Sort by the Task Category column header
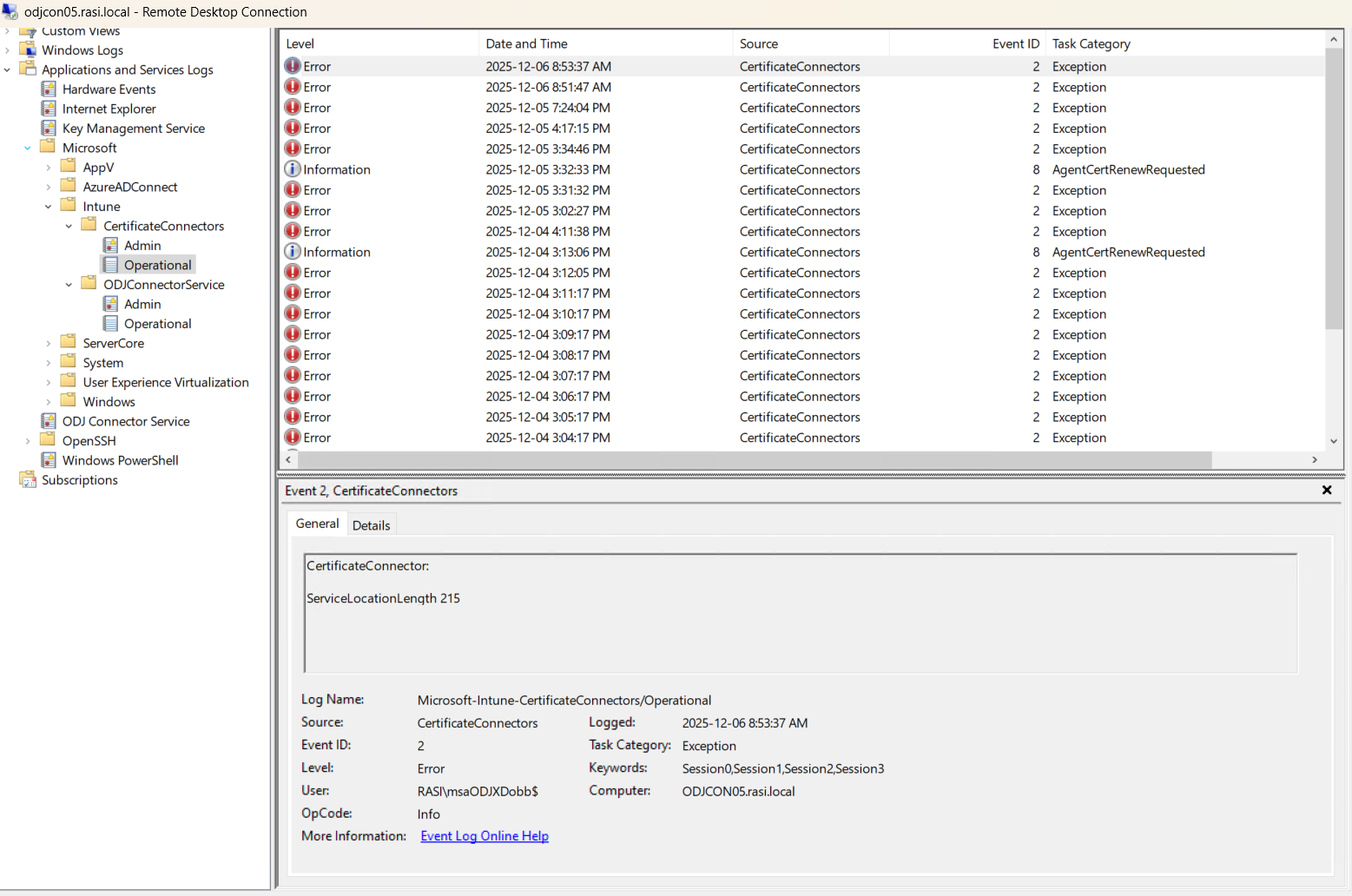Image resolution: width=1352 pixels, height=896 pixels. 1185,43
